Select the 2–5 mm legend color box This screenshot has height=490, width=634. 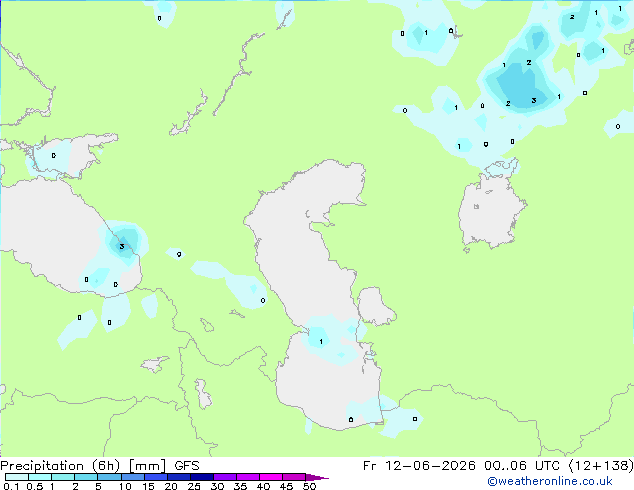tap(86, 477)
